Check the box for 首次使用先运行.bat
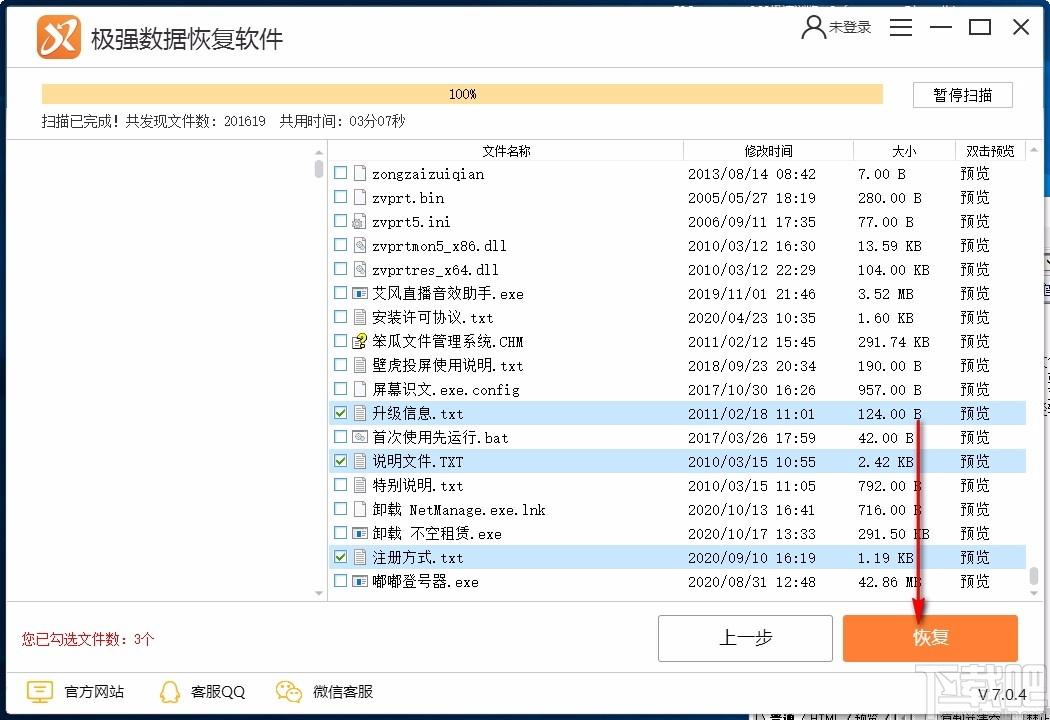 340,437
